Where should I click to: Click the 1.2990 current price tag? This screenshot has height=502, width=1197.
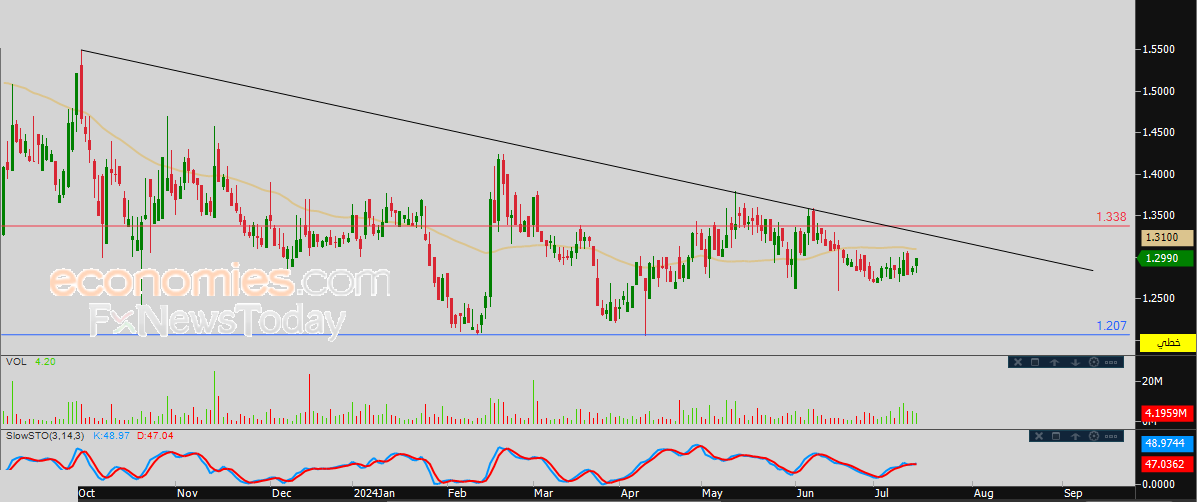(1166, 259)
